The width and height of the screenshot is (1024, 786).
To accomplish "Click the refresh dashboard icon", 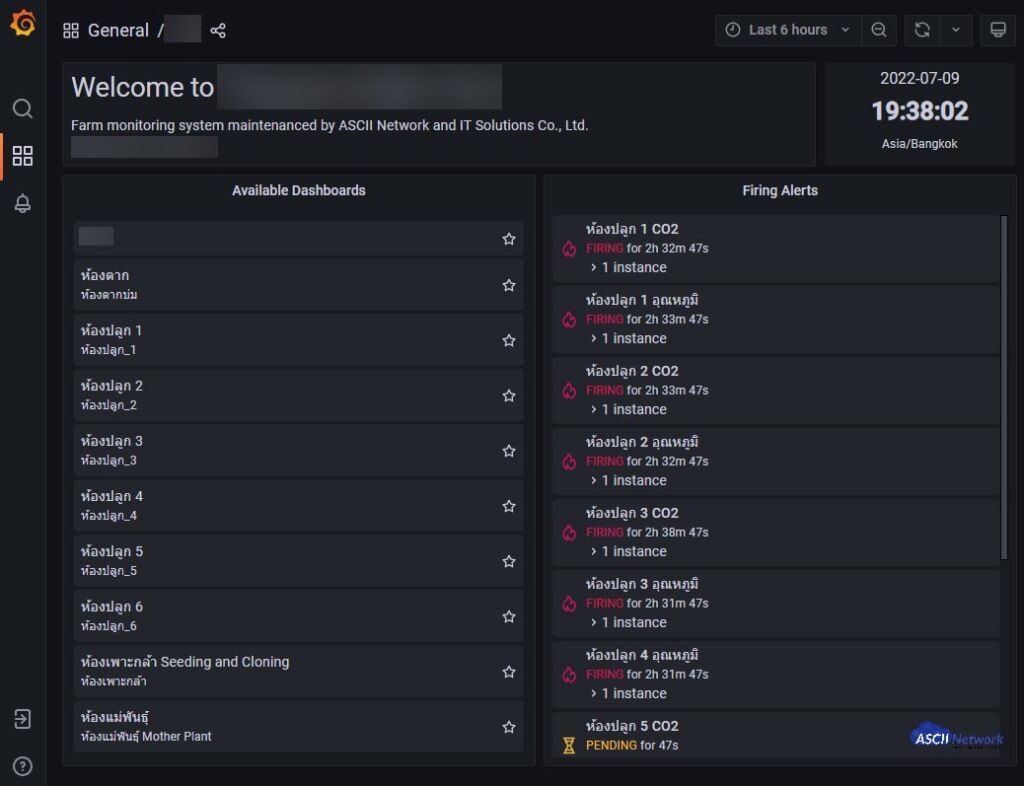I will (922, 30).
